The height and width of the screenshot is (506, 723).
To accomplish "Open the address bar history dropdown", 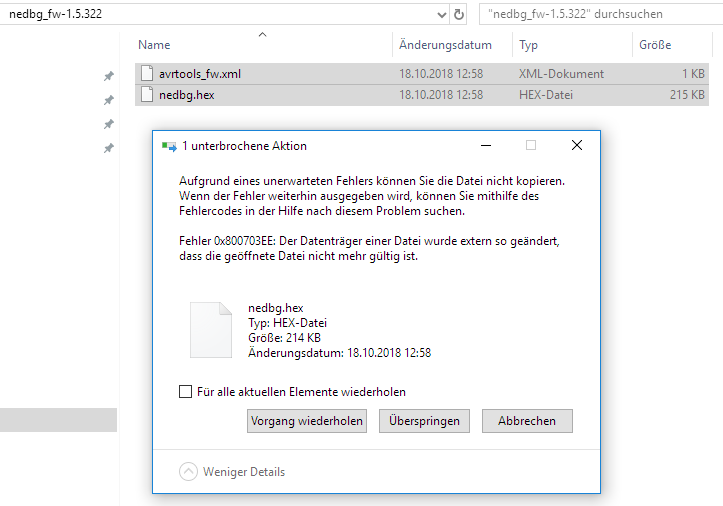I will tap(441, 15).
